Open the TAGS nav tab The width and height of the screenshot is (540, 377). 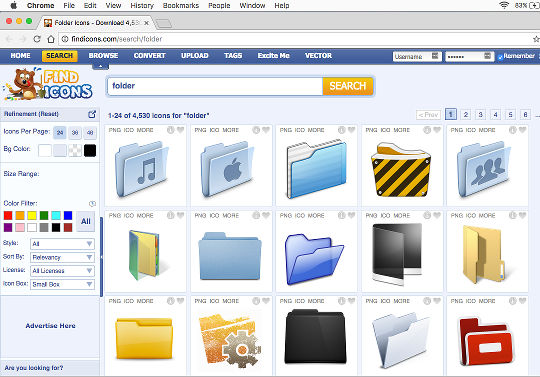pyautogui.click(x=233, y=55)
